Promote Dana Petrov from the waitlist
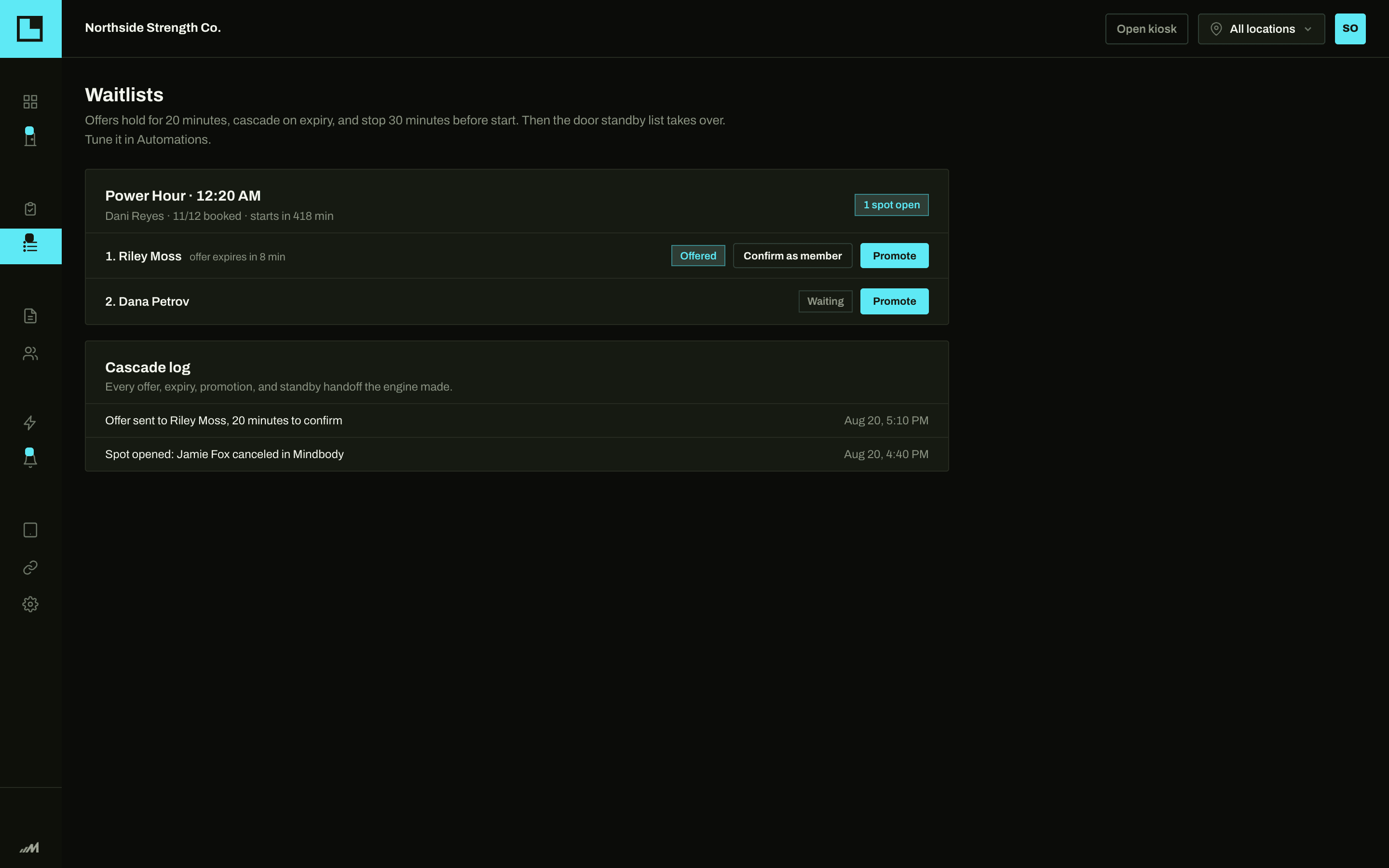Screen dimensions: 1389x868 click(894, 301)
